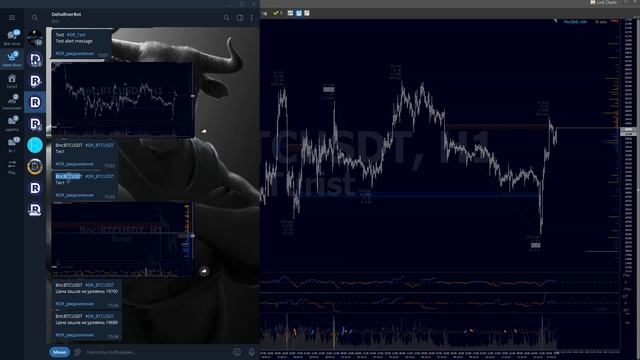Screen dimensions: 640x360
Task: Forward the first chart image message
Action: coord(204,131)
